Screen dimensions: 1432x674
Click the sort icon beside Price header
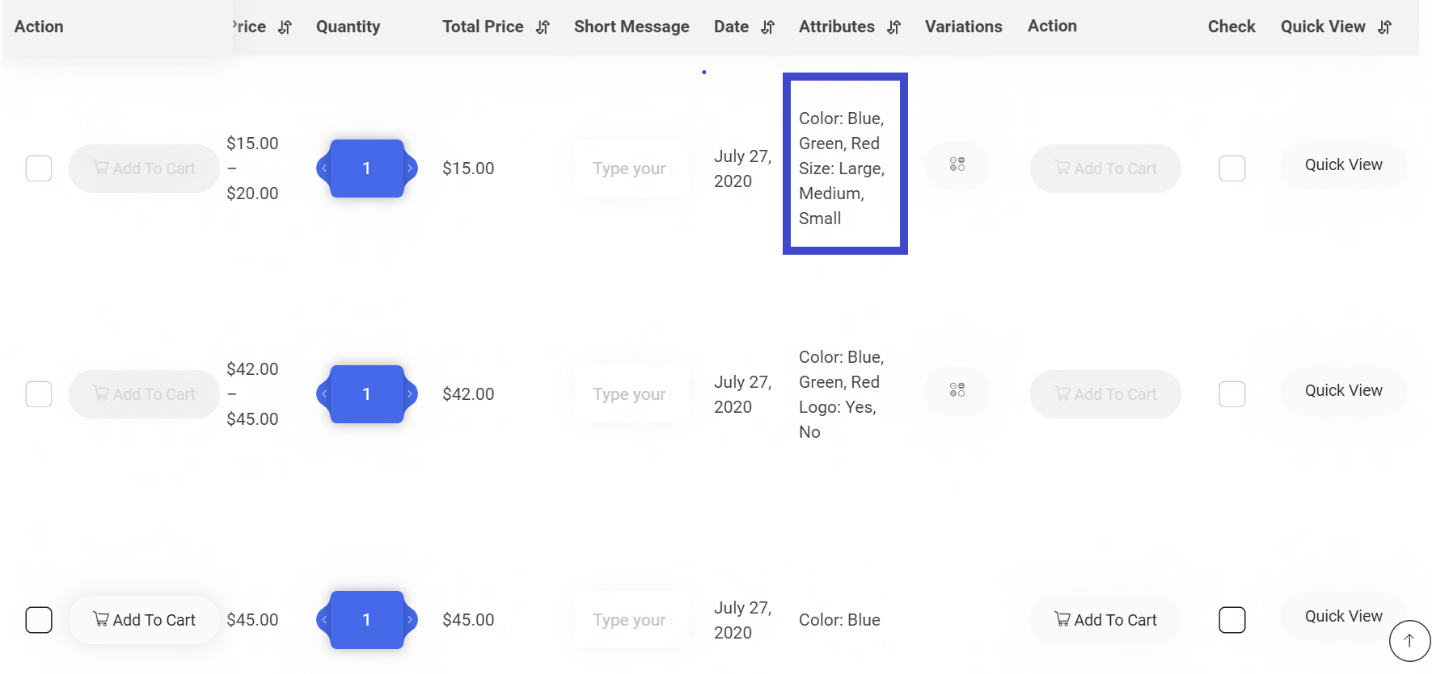tap(285, 27)
